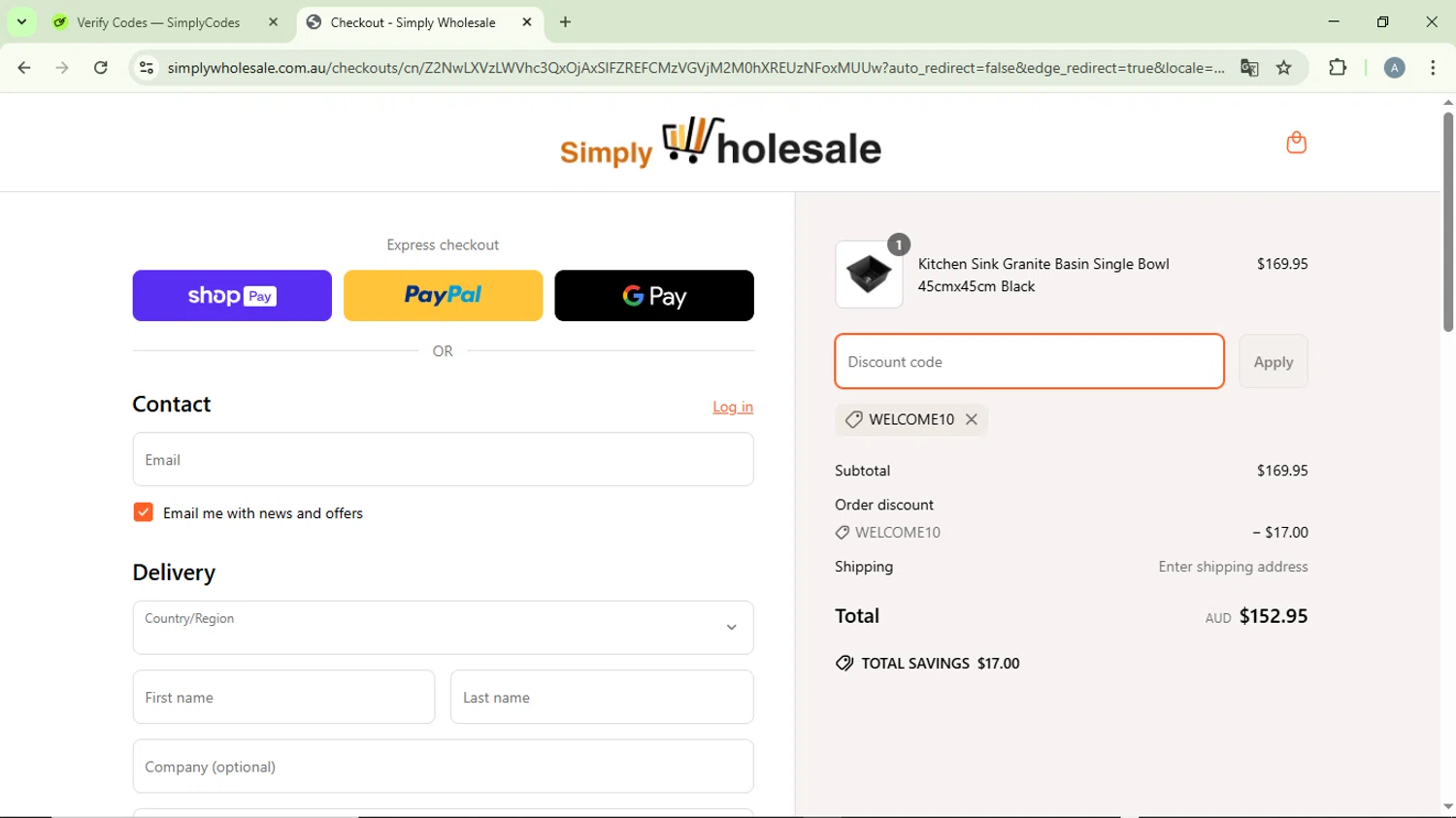1456x818 pixels.
Task: Open a new browser tab
Action: click(x=566, y=22)
